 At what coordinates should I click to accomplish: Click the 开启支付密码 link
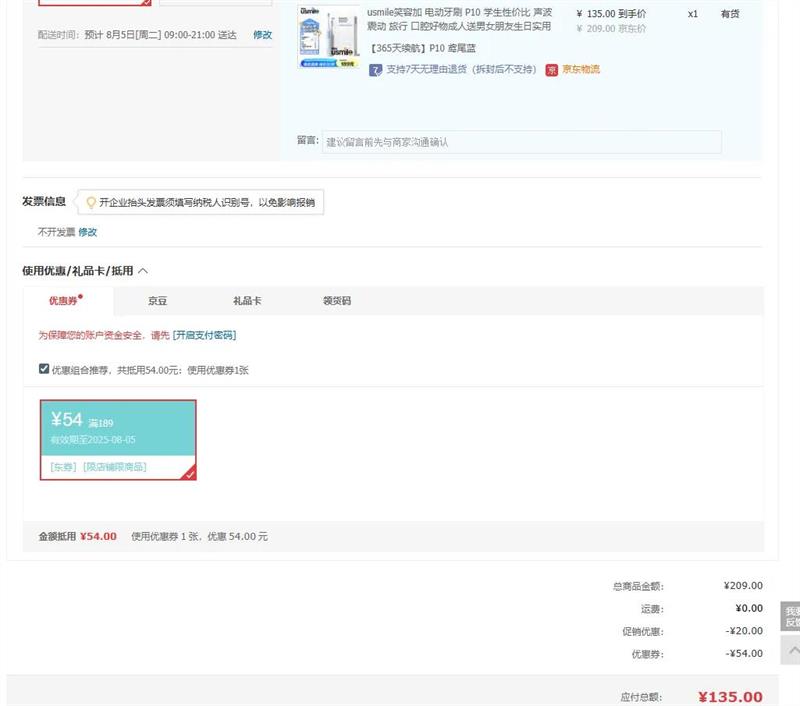click(204, 335)
